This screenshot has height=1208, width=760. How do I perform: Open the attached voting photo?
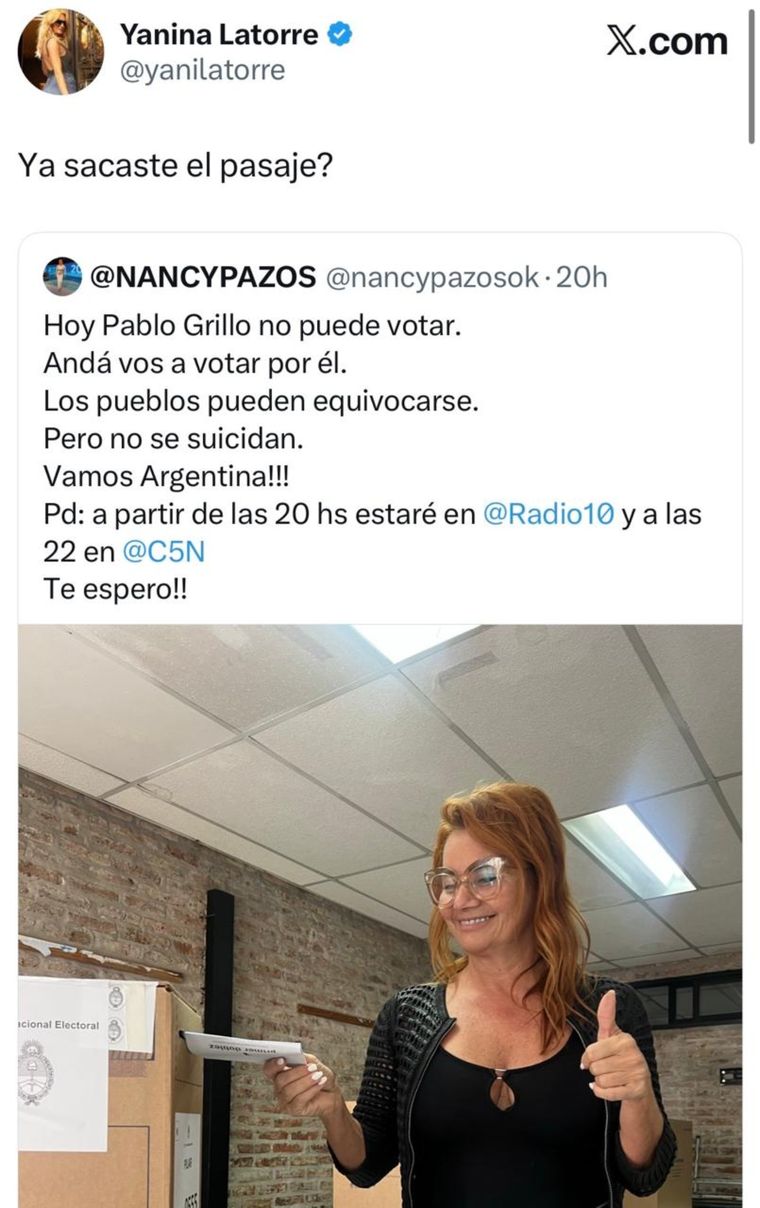pyautogui.click(x=380, y=916)
